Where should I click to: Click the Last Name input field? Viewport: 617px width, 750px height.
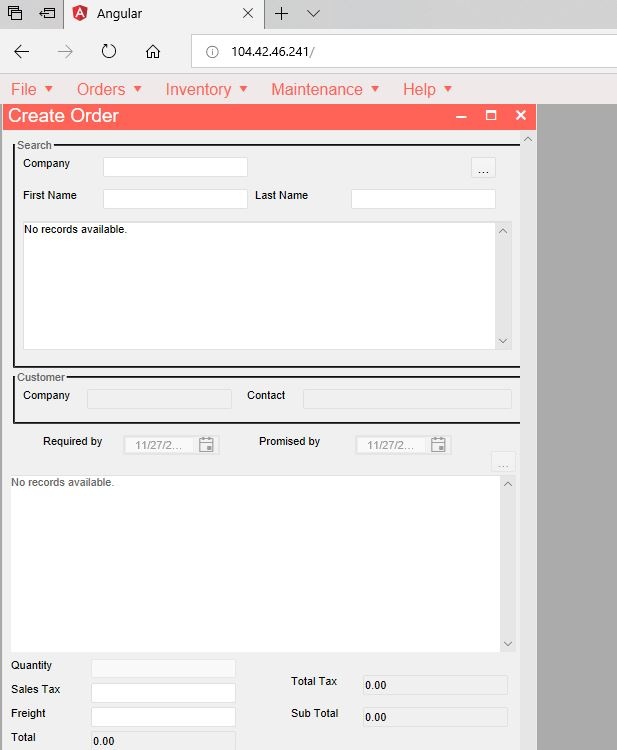pos(423,199)
